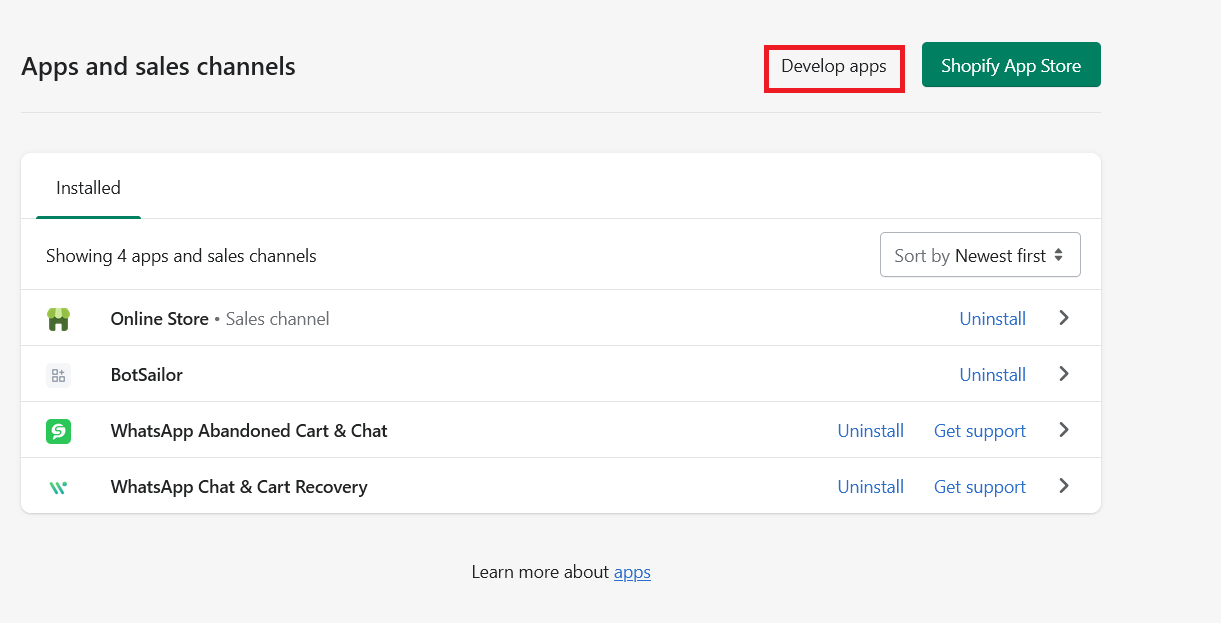Get support for WhatsApp Chat & Cart Recovery

(x=980, y=487)
